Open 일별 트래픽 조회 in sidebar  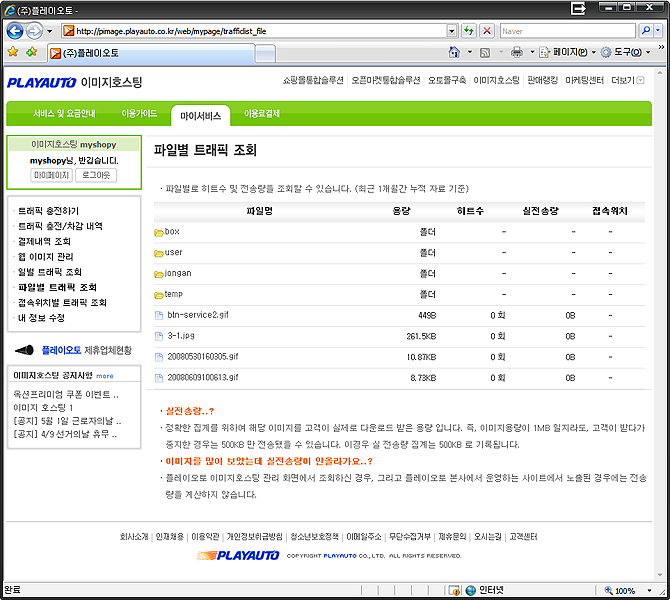[x=49, y=272]
